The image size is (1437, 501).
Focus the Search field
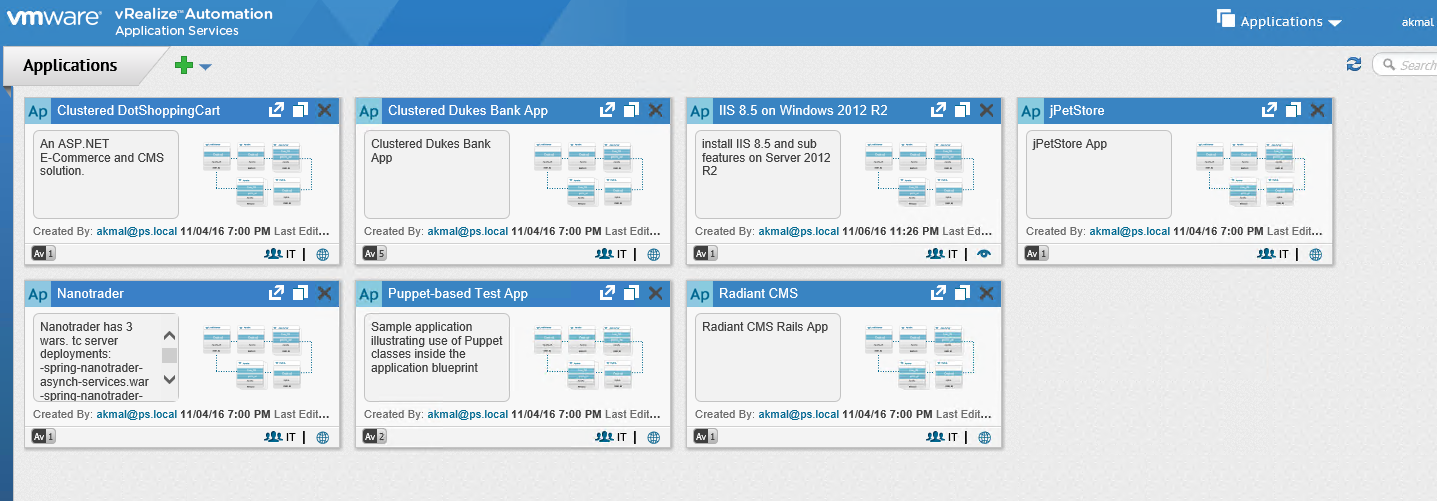tap(1405, 65)
